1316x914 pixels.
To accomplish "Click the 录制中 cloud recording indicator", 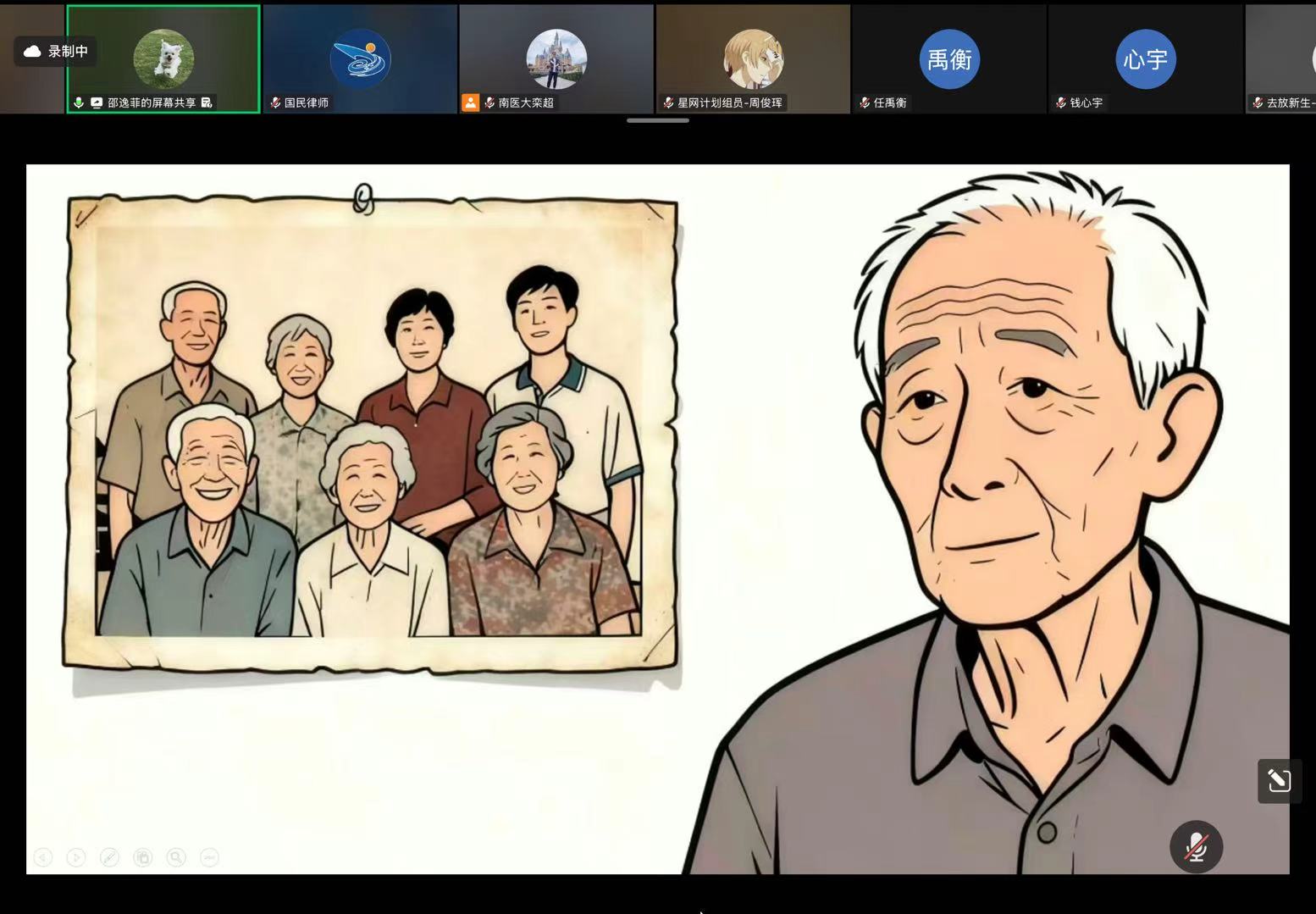I will pyautogui.click(x=56, y=52).
